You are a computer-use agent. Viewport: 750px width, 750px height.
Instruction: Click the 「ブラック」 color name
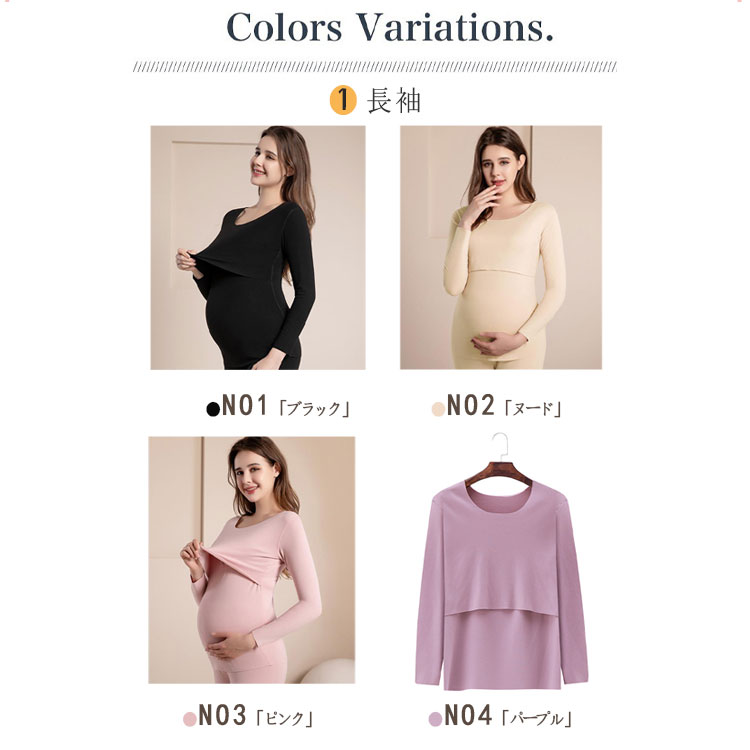click(x=315, y=409)
